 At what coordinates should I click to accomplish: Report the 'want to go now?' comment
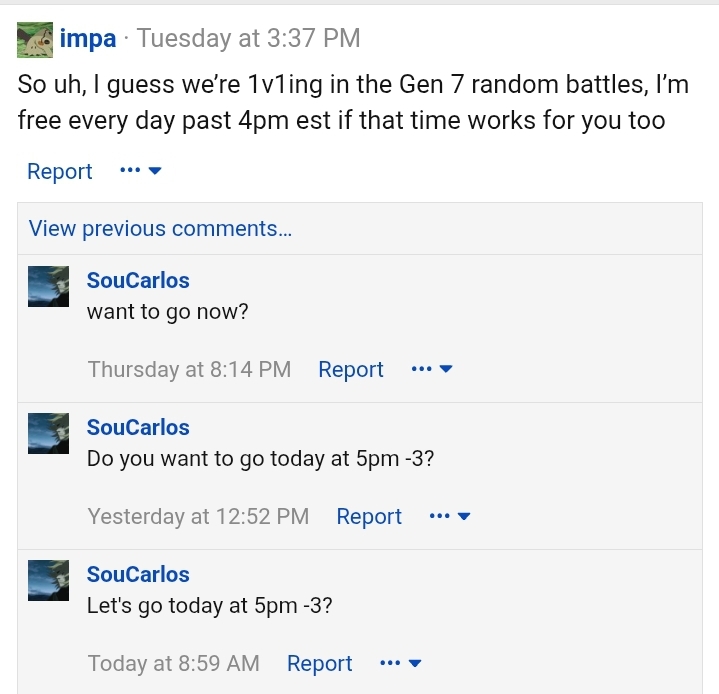351,369
